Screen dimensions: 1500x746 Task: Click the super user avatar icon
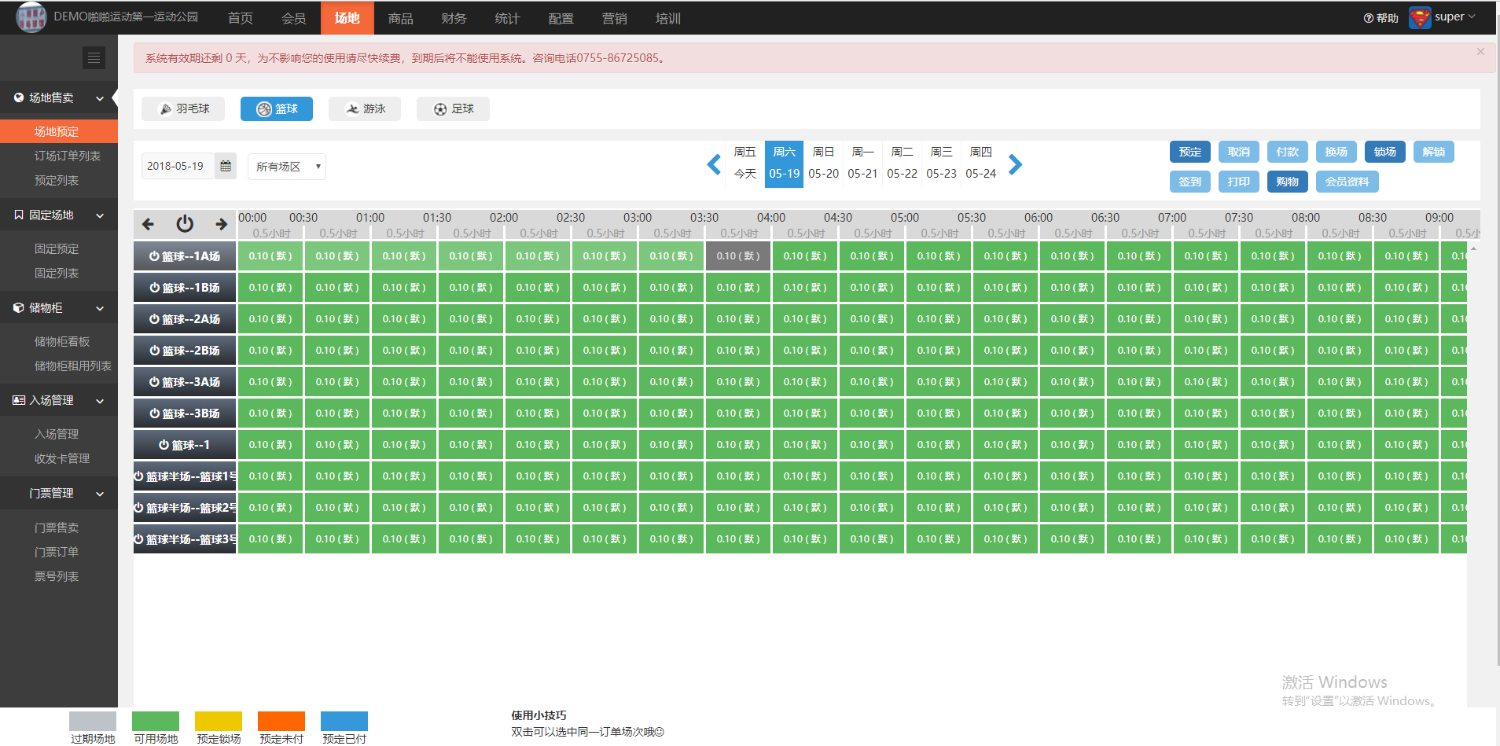tap(1420, 17)
